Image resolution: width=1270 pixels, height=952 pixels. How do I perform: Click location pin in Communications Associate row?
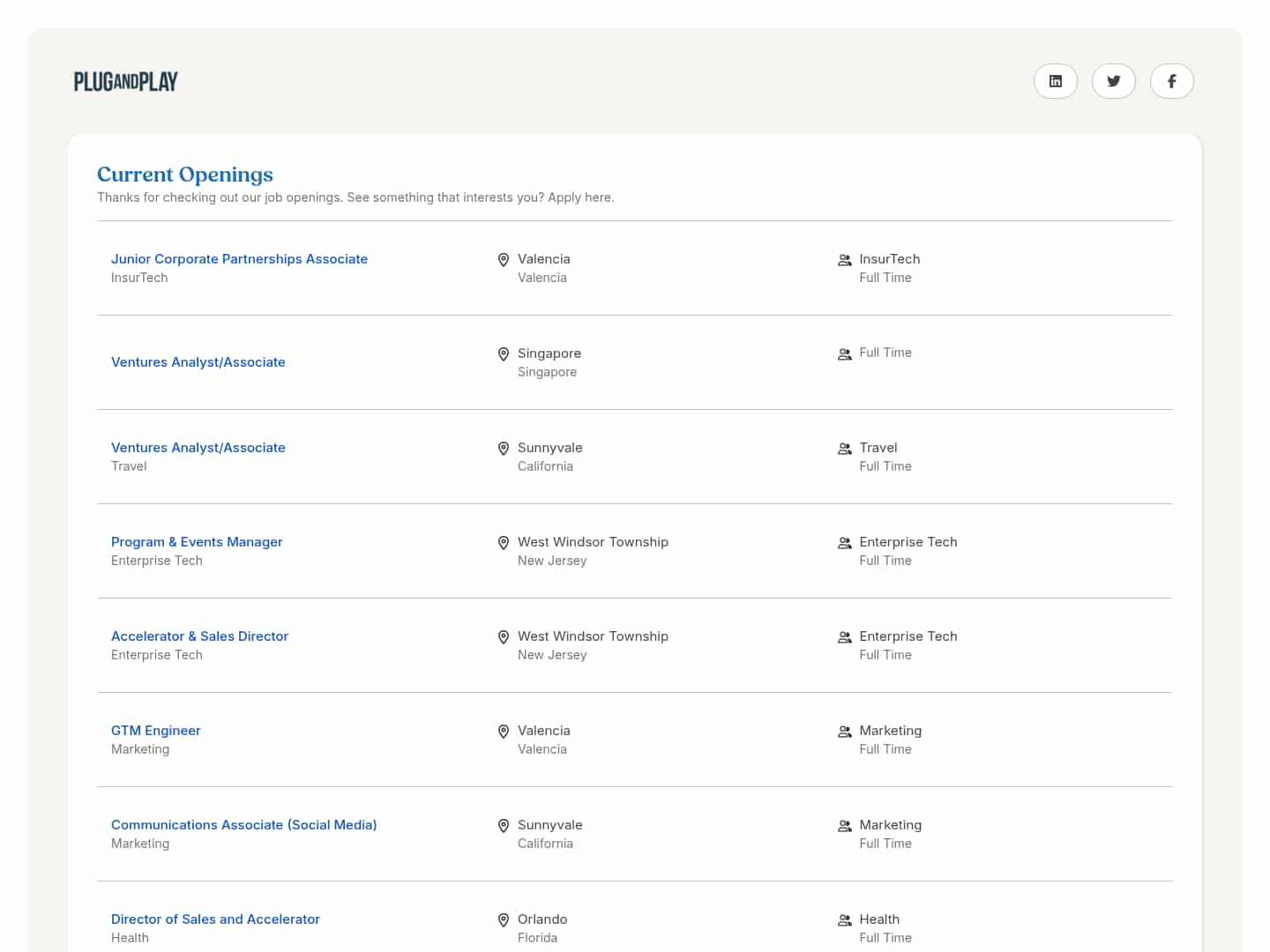point(504,826)
